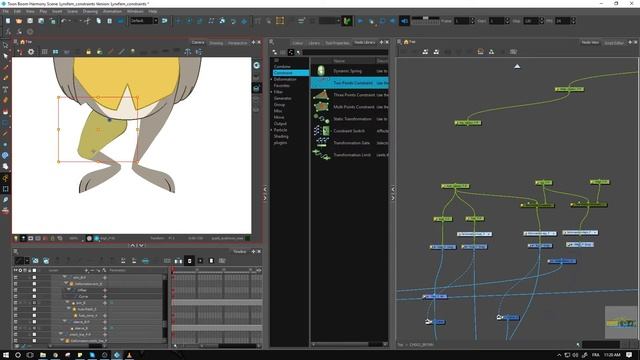Click the Transformation Gate node icon
Image resolution: width=640 pixels, height=360 pixels.
click(x=321, y=142)
